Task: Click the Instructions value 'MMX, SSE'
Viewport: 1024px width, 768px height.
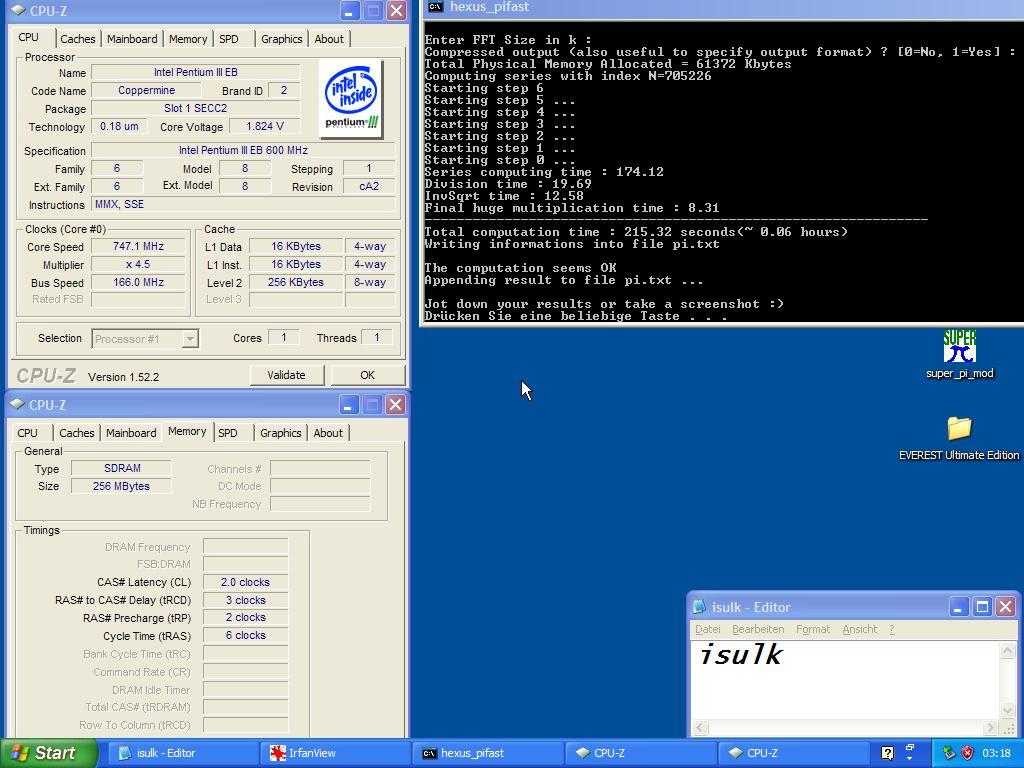Action: tap(243, 204)
